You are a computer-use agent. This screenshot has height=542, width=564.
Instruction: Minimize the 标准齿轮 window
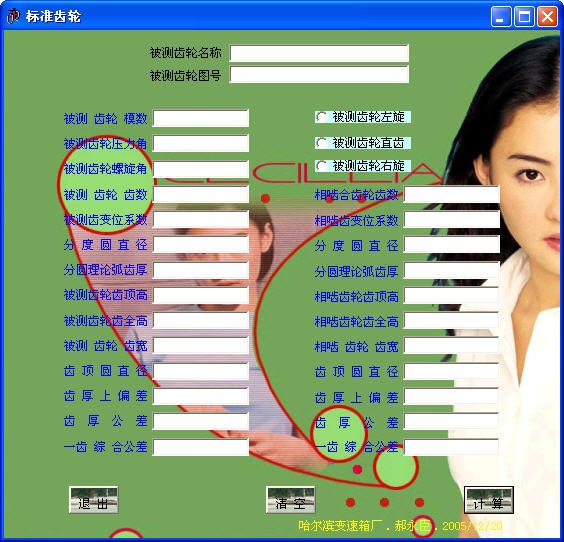(501, 17)
